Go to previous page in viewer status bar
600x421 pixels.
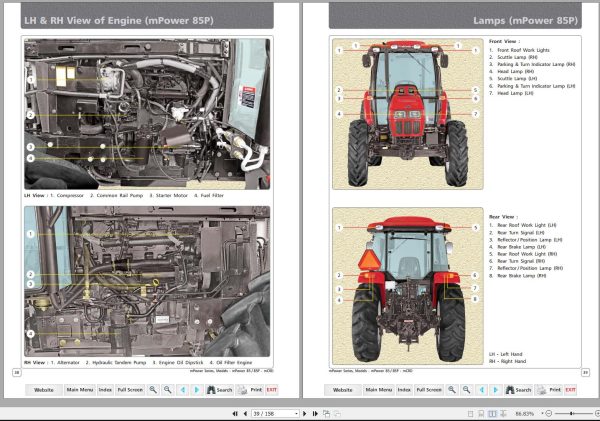[245, 413]
